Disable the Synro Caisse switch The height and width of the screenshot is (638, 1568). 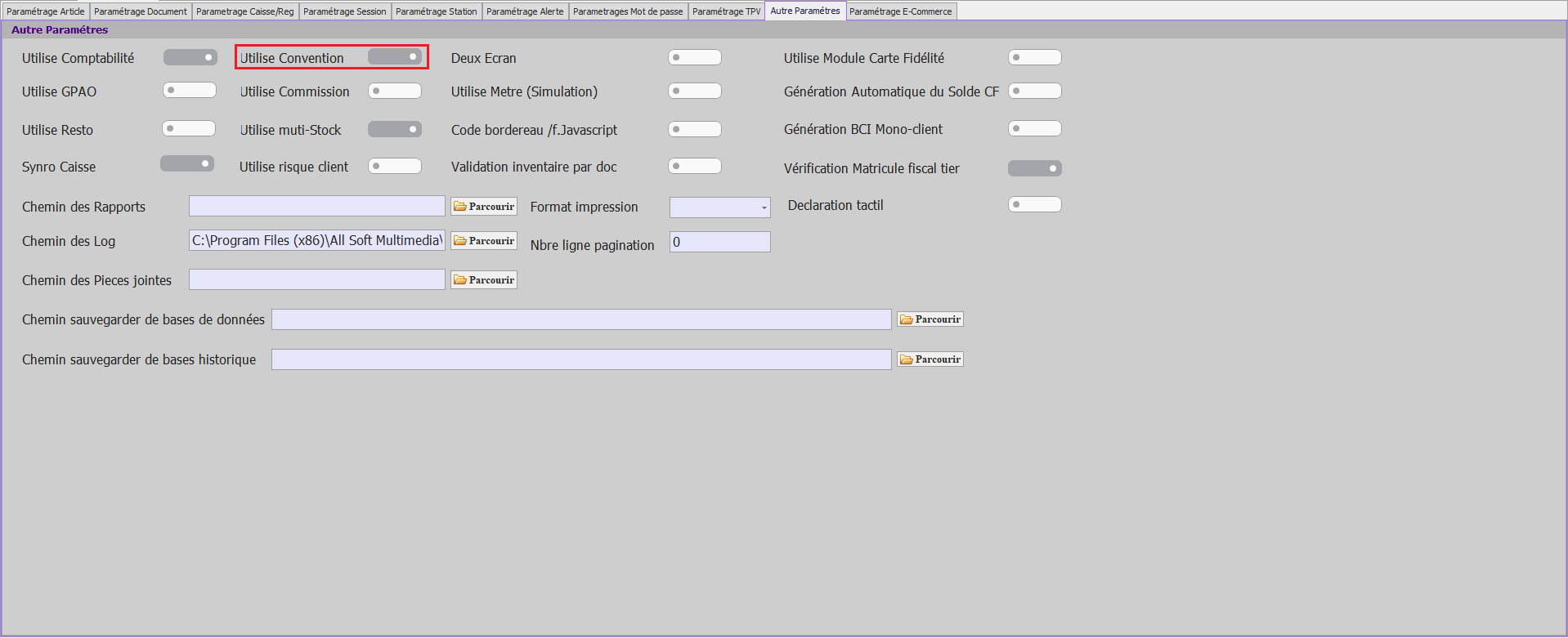click(x=186, y=163)
